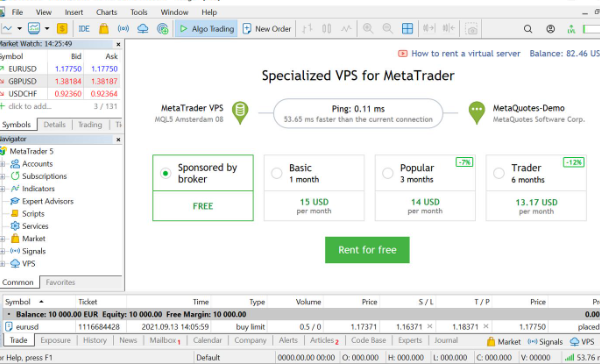Switch to Details tab in Market Watch
The width and height of the screenshot is (600, 364).
click(x=54, y=124)
